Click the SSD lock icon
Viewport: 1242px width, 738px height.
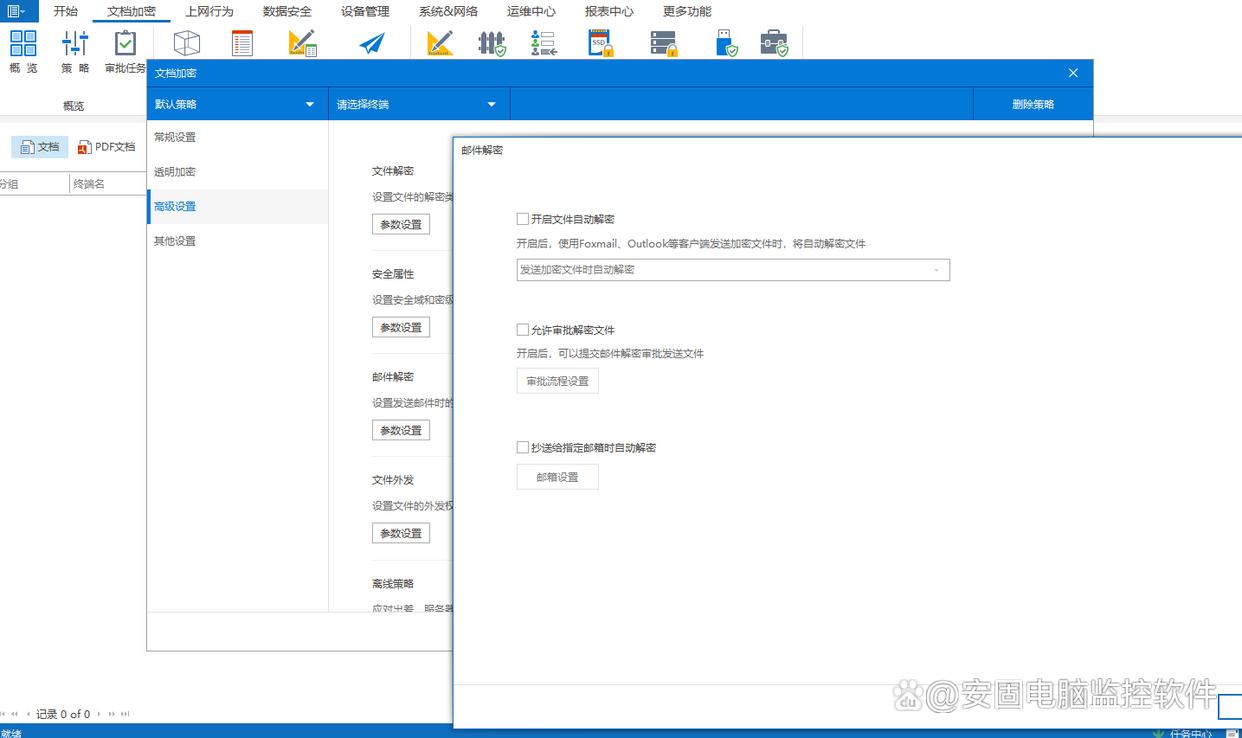coord(600,43)
